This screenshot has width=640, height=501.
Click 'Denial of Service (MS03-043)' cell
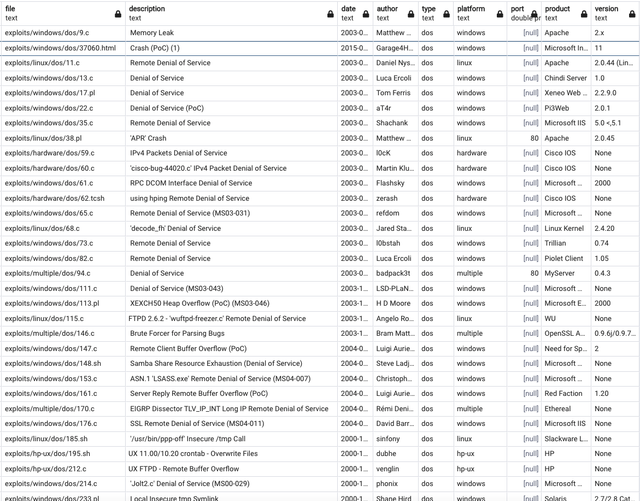point(231,289)
